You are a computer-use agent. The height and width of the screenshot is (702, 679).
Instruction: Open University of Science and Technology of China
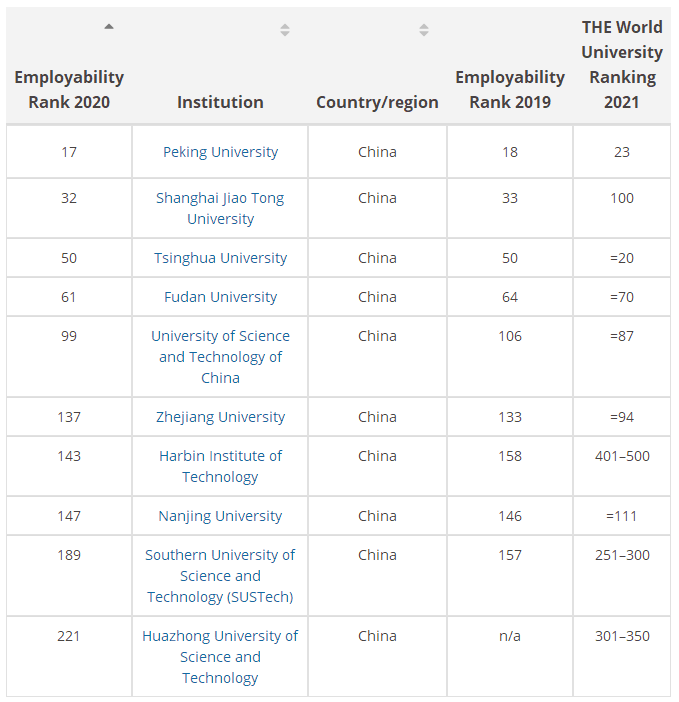pyautogui.click(x=220, y=357)
